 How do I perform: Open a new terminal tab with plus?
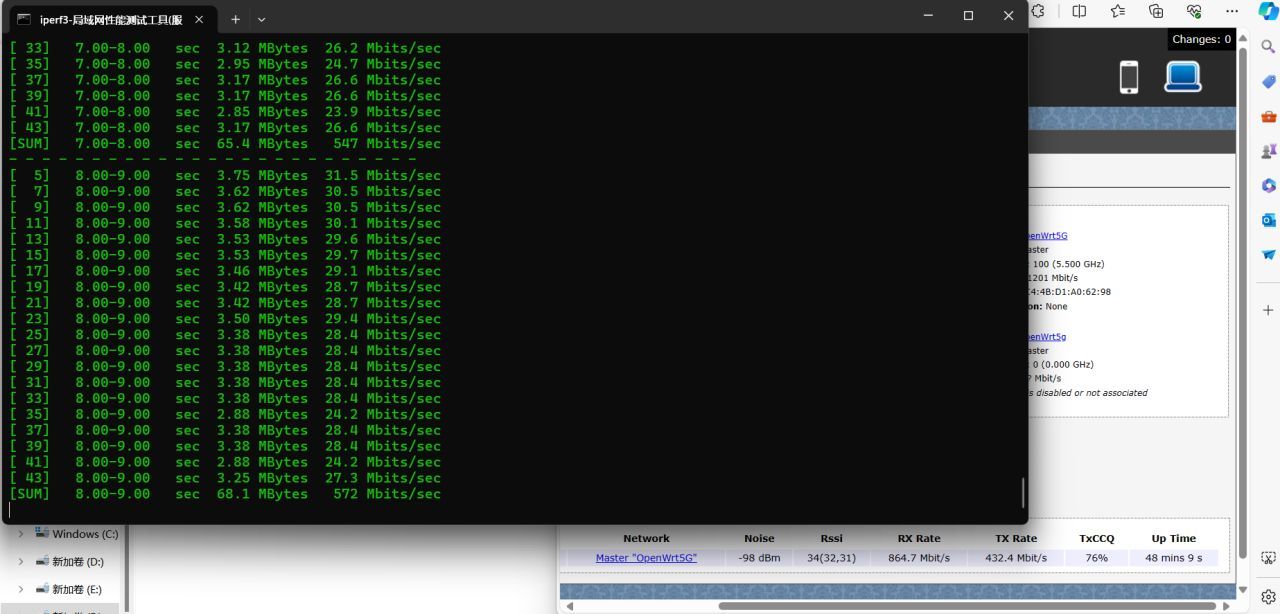235,18
